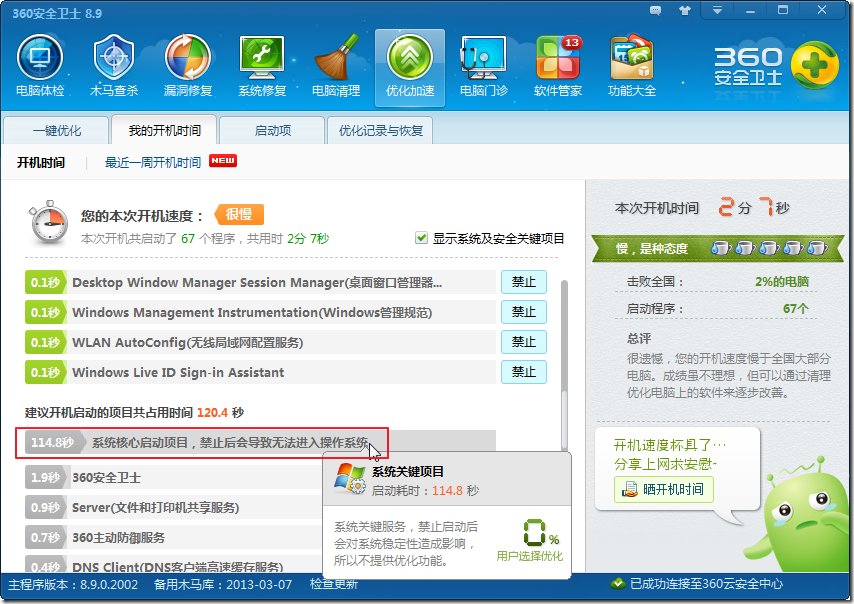Toggle 显示系统及安全关键项目 checkbox

point(421,237)
